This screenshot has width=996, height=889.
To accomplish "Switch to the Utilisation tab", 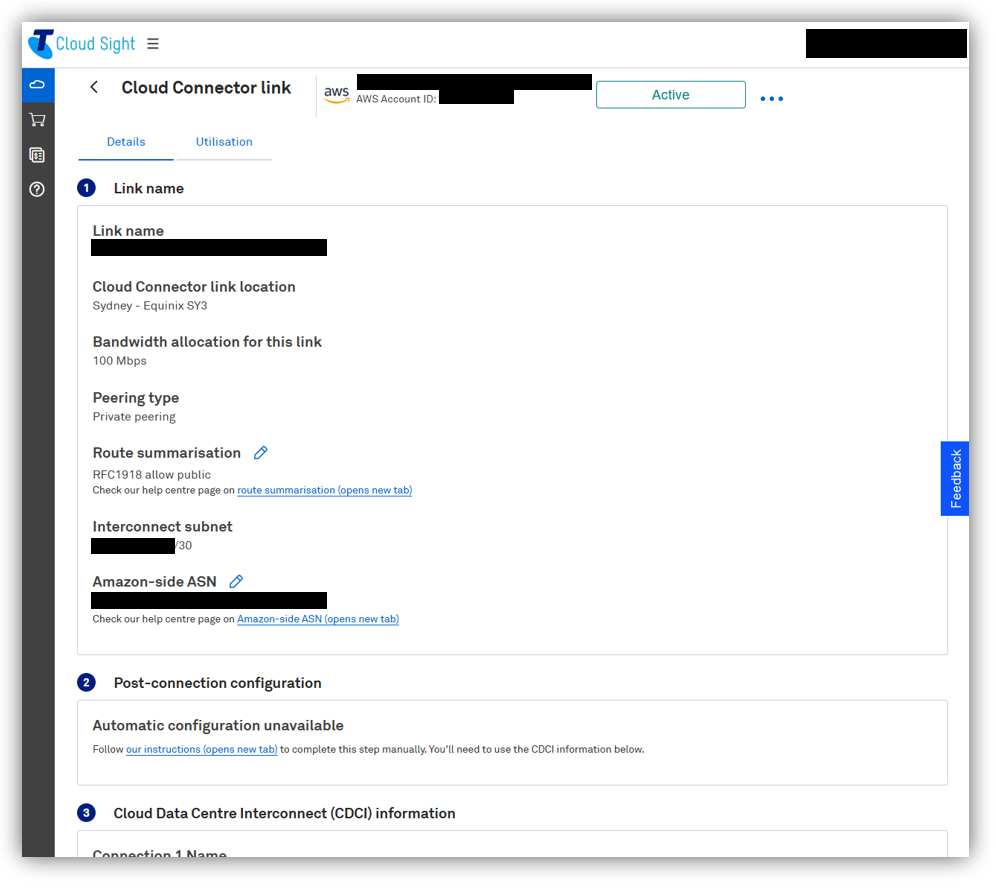I will pyautogui.click(x=224, y=142).
